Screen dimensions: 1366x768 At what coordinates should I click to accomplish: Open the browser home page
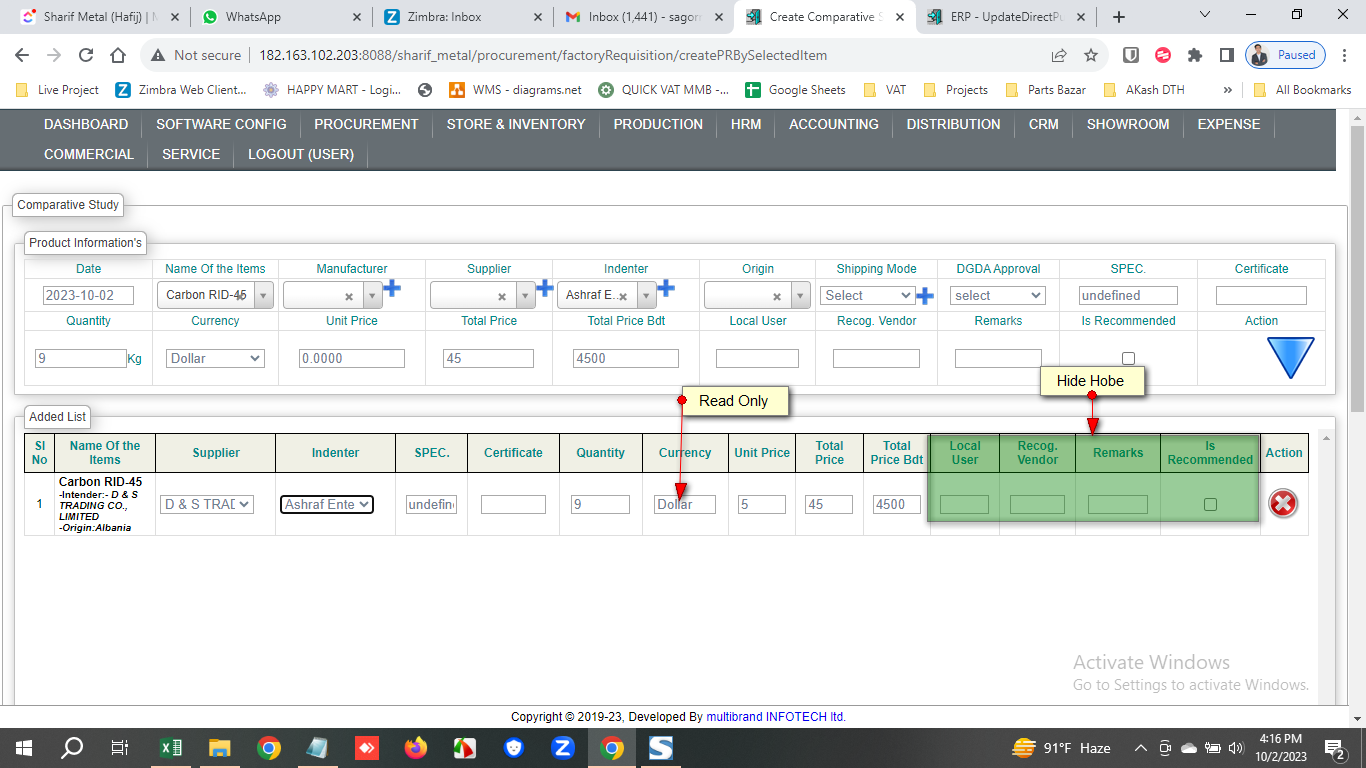point(118,55)
